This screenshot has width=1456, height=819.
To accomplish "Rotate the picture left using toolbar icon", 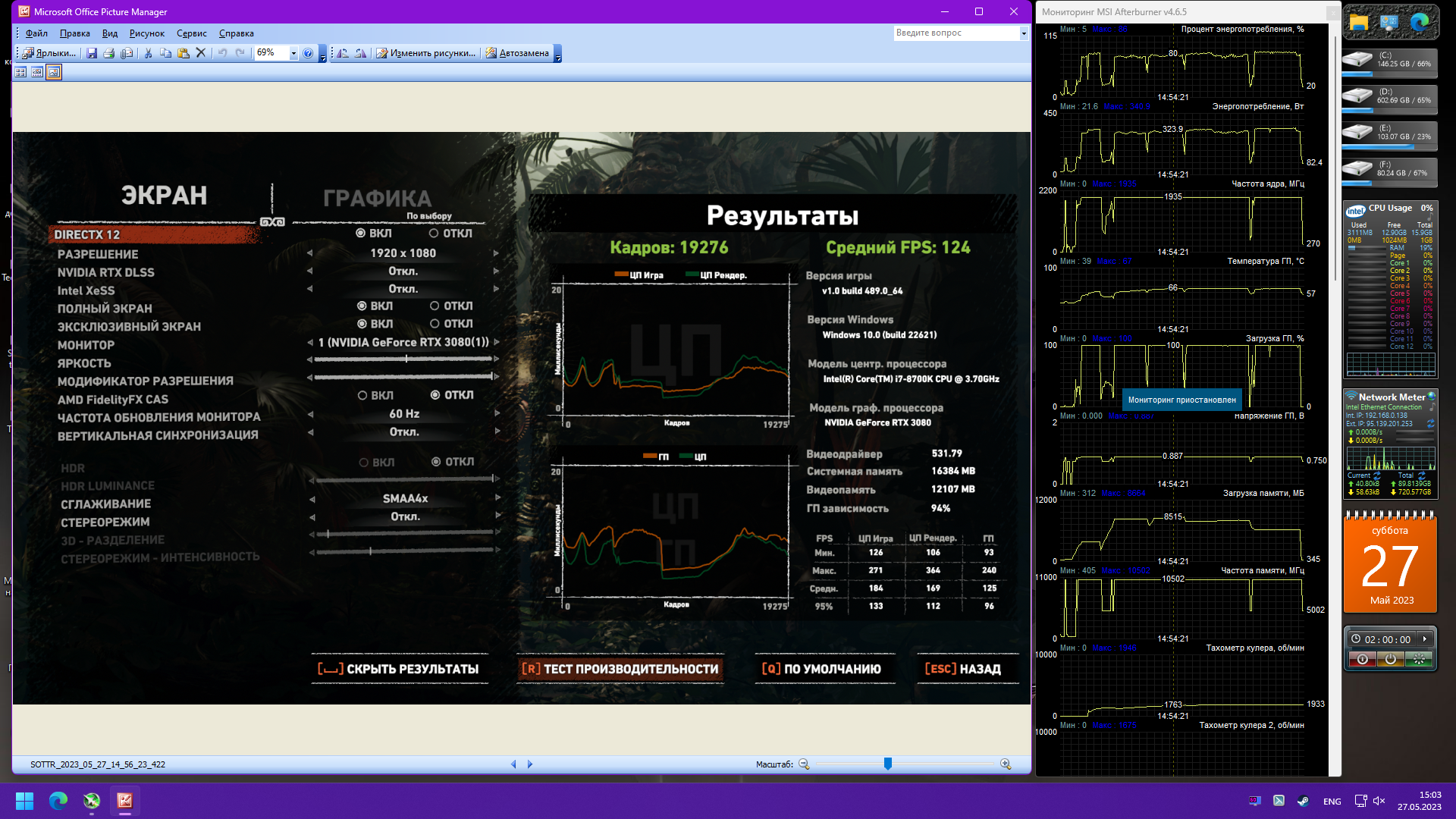I will [343, 53].
